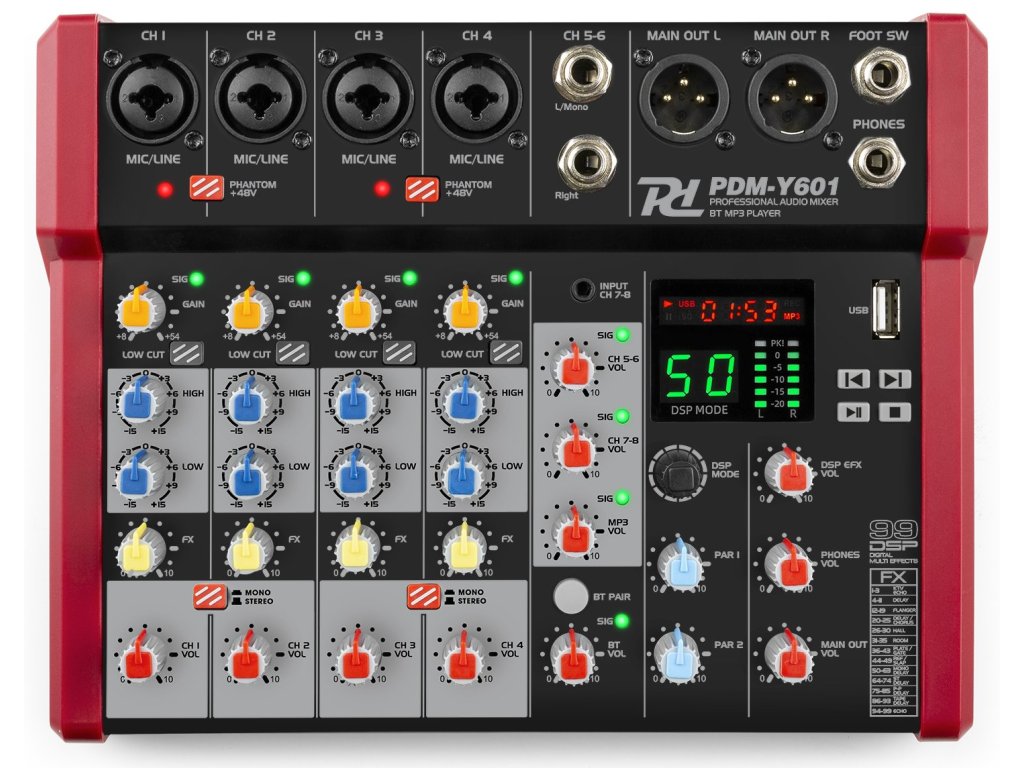Click the CH 3 VOL knob
Screen dimensions: 1024x768
tap(356, 656)
